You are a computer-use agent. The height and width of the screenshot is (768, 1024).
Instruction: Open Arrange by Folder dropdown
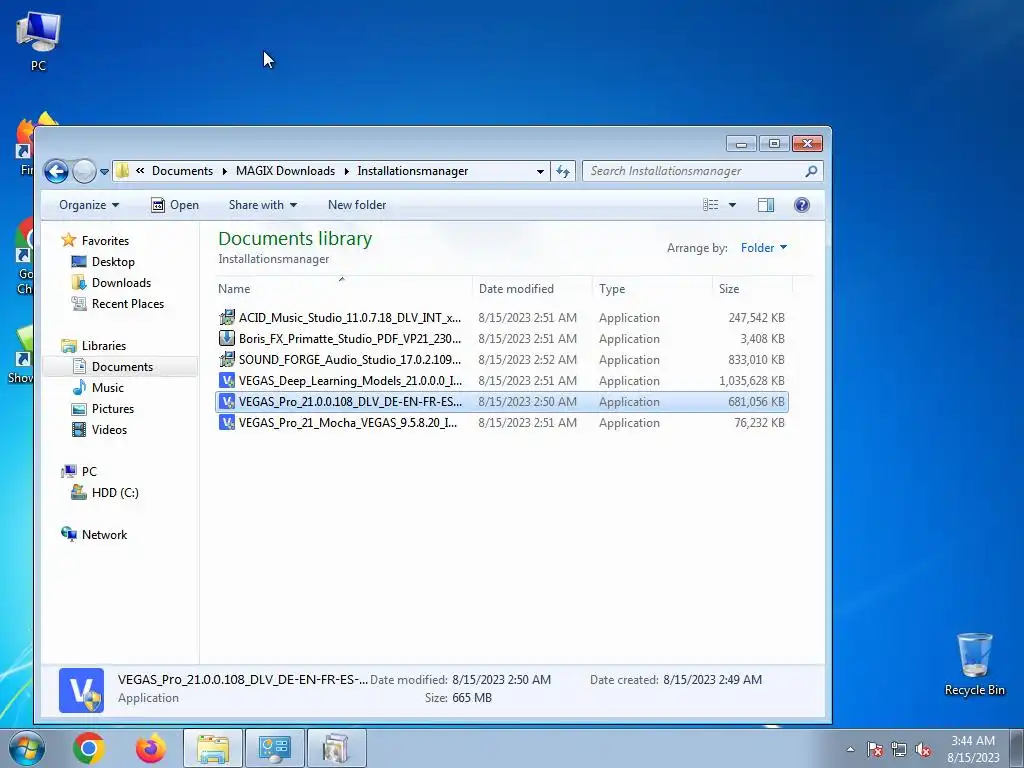(x=763, y=248)
